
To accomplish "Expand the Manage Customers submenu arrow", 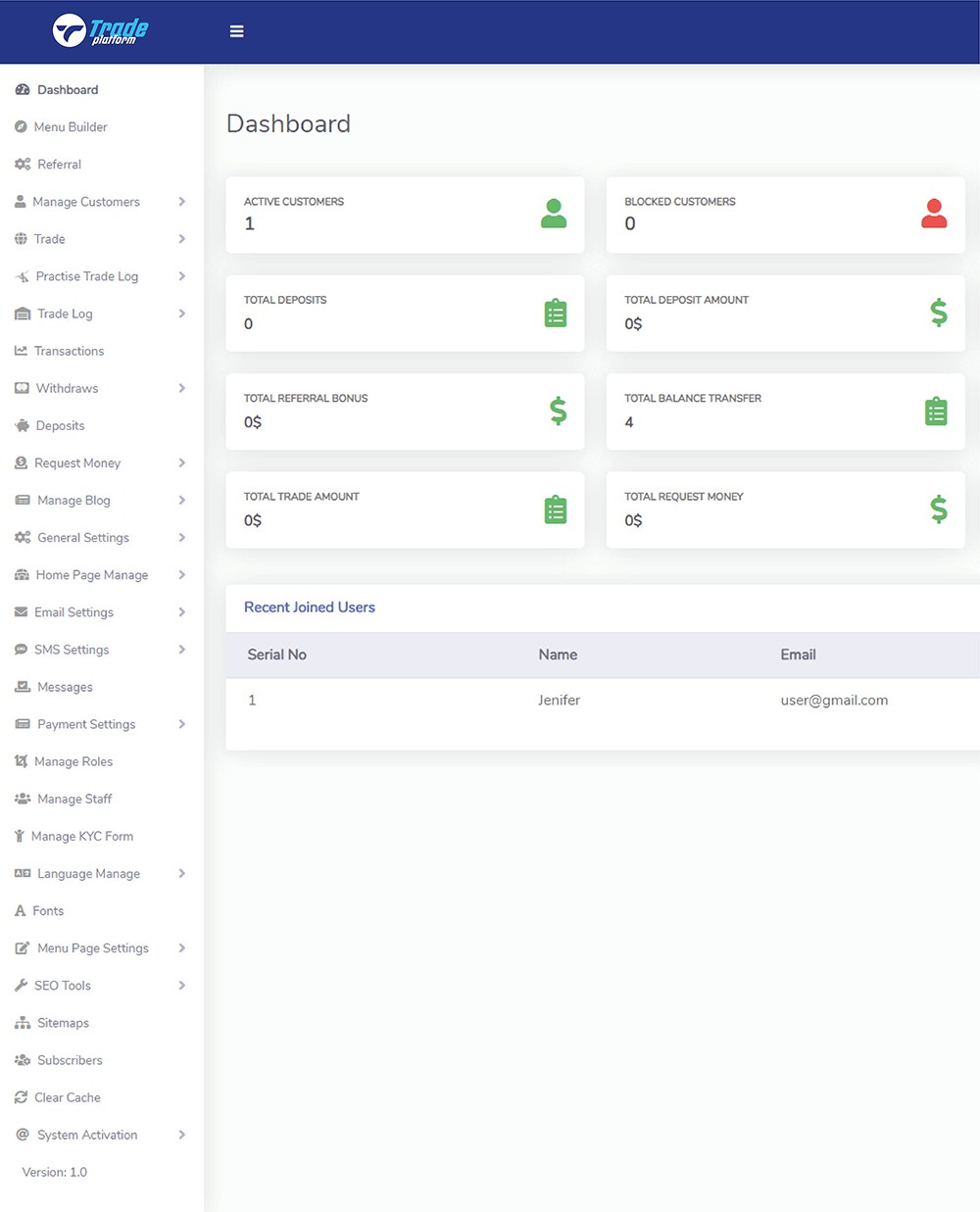I will tap(182, 202).
